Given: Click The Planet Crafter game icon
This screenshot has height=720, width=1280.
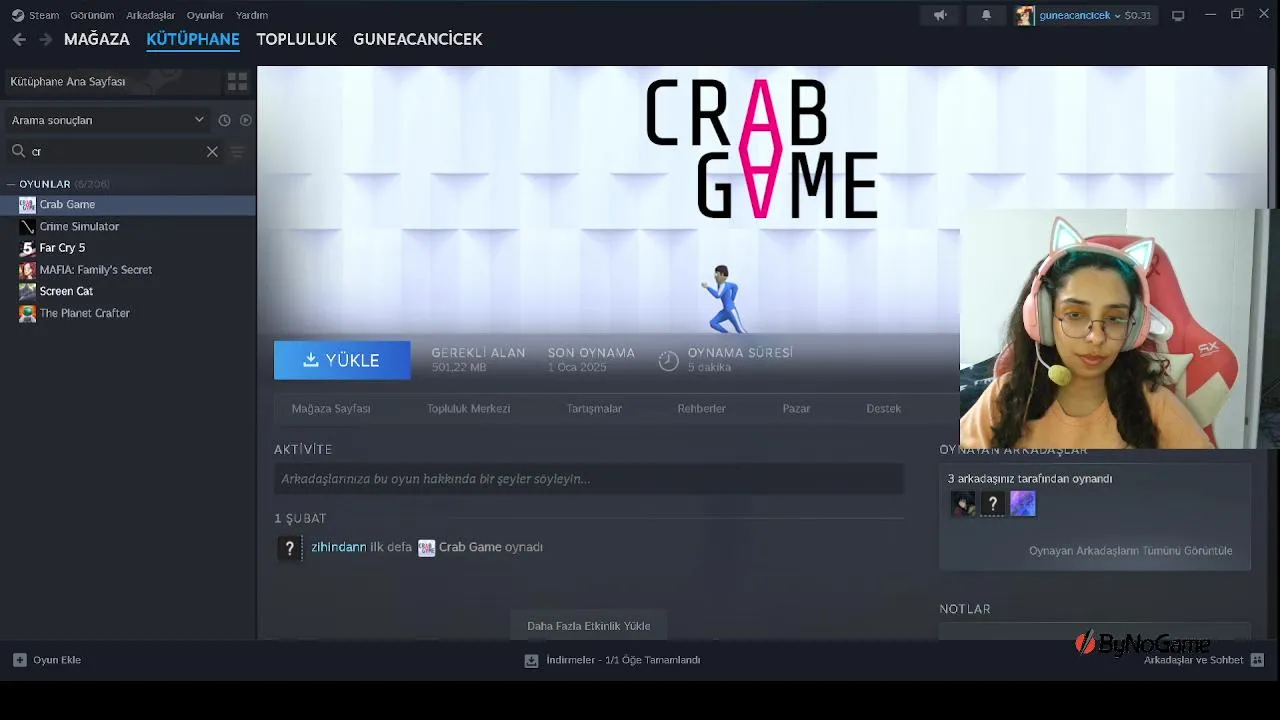Looking at the screenshot, I should tap(27, 313).
